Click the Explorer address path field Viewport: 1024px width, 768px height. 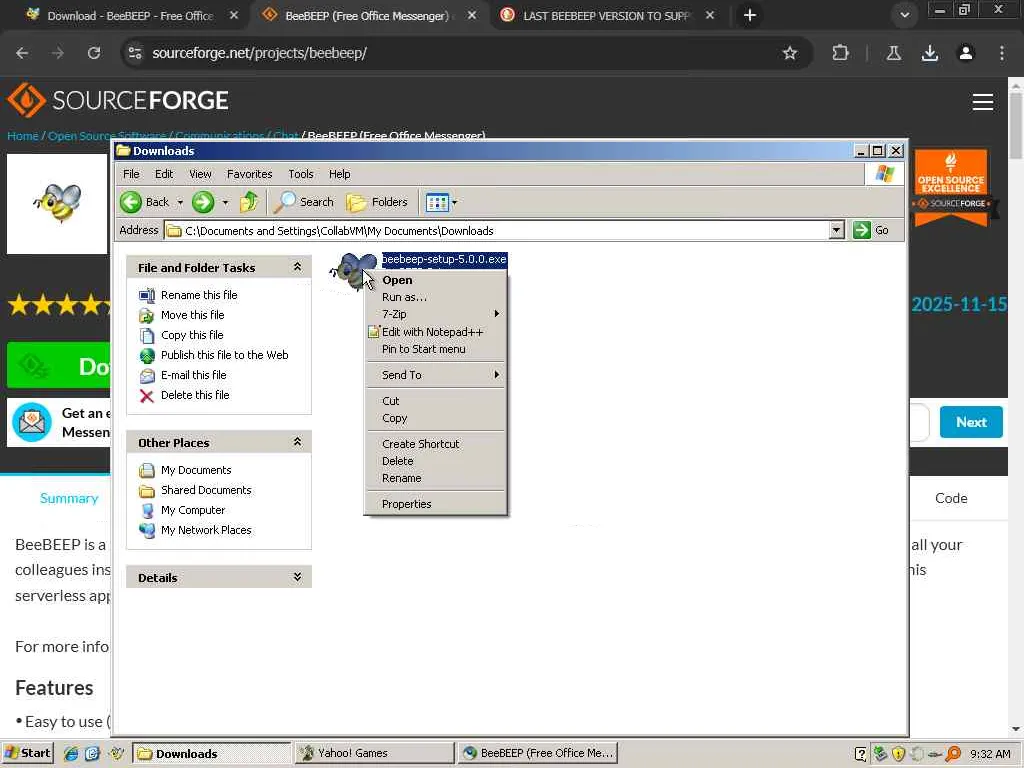click(x=496, y=231)
